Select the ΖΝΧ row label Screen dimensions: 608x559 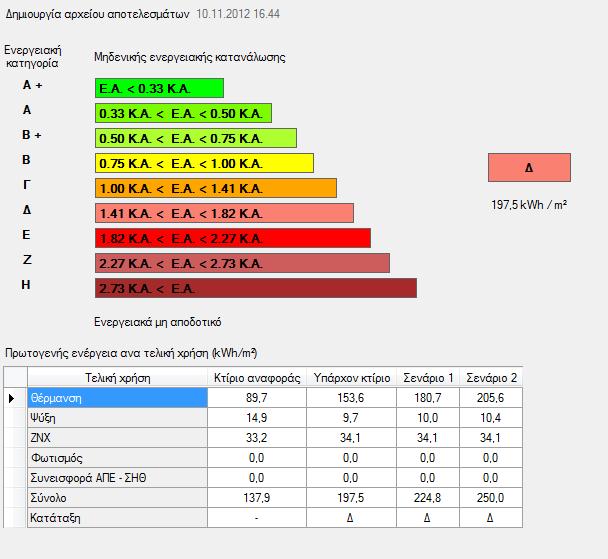(117, 438)
